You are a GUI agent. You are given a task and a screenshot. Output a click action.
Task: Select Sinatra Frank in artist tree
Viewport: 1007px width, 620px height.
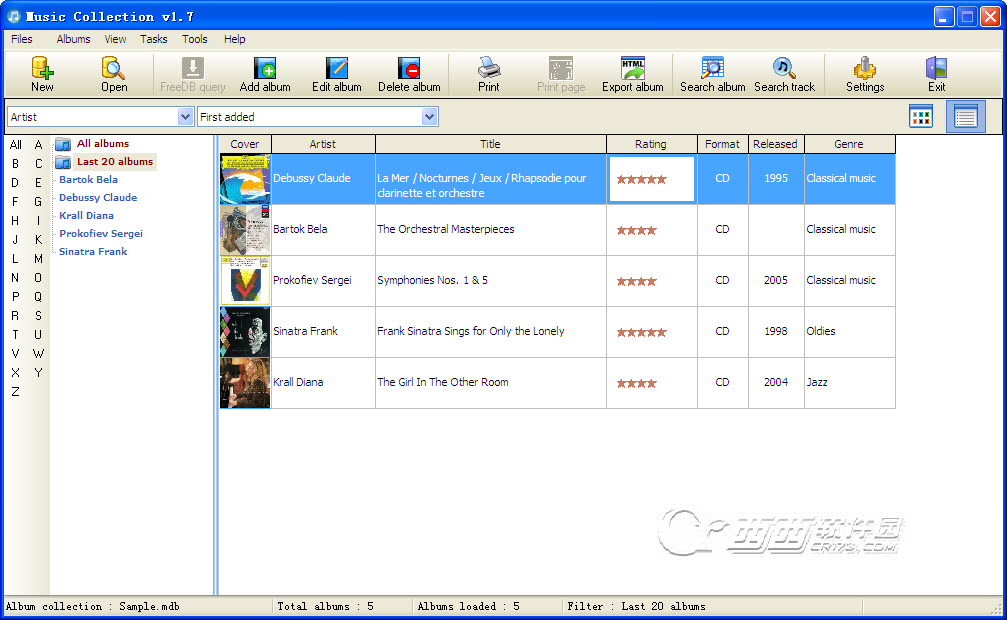pyautogui.click(x=93, y=251)
